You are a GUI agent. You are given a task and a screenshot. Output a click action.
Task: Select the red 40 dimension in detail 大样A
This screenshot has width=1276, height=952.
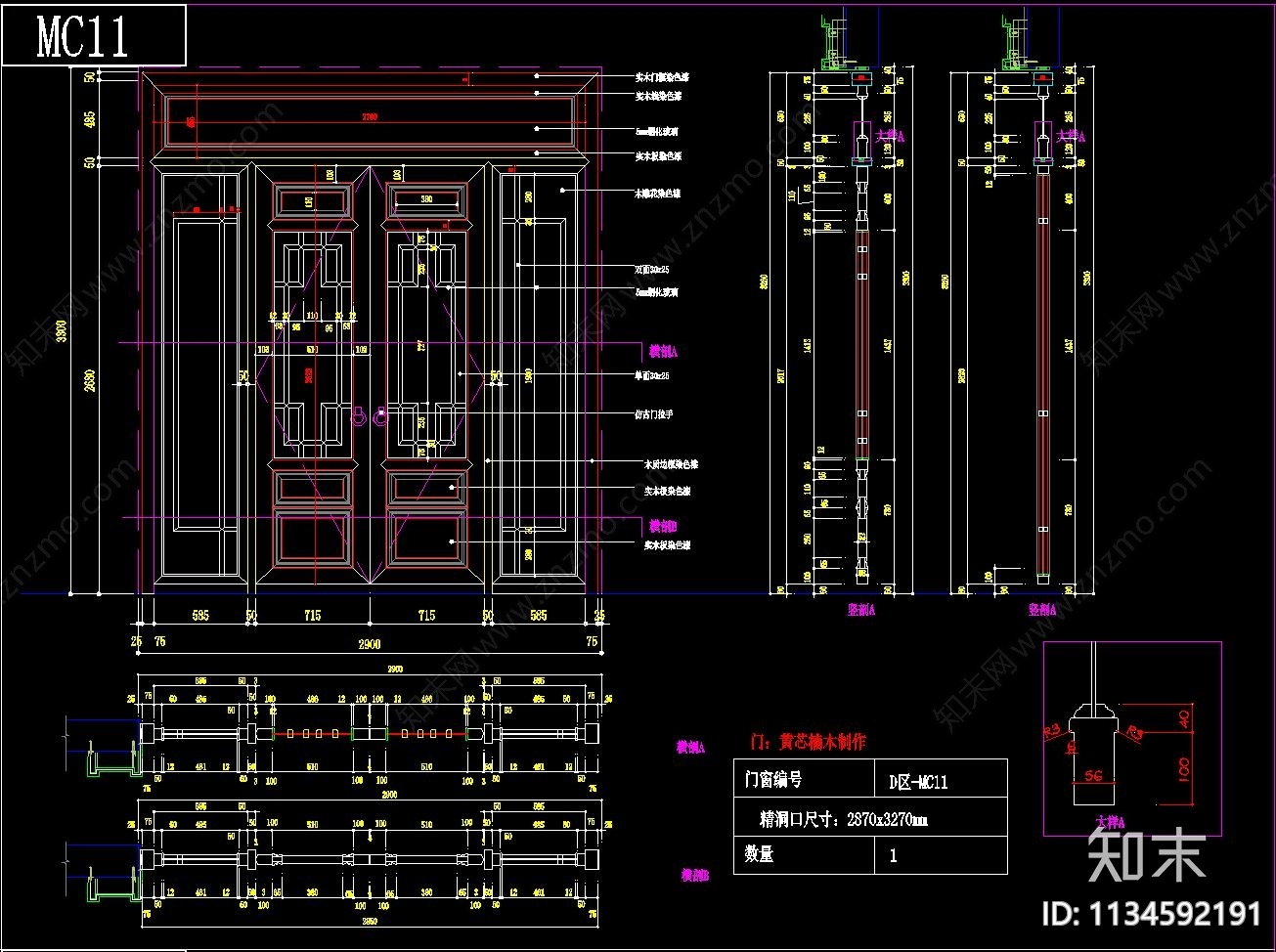pyautogui.click(x=1186, y=717)
